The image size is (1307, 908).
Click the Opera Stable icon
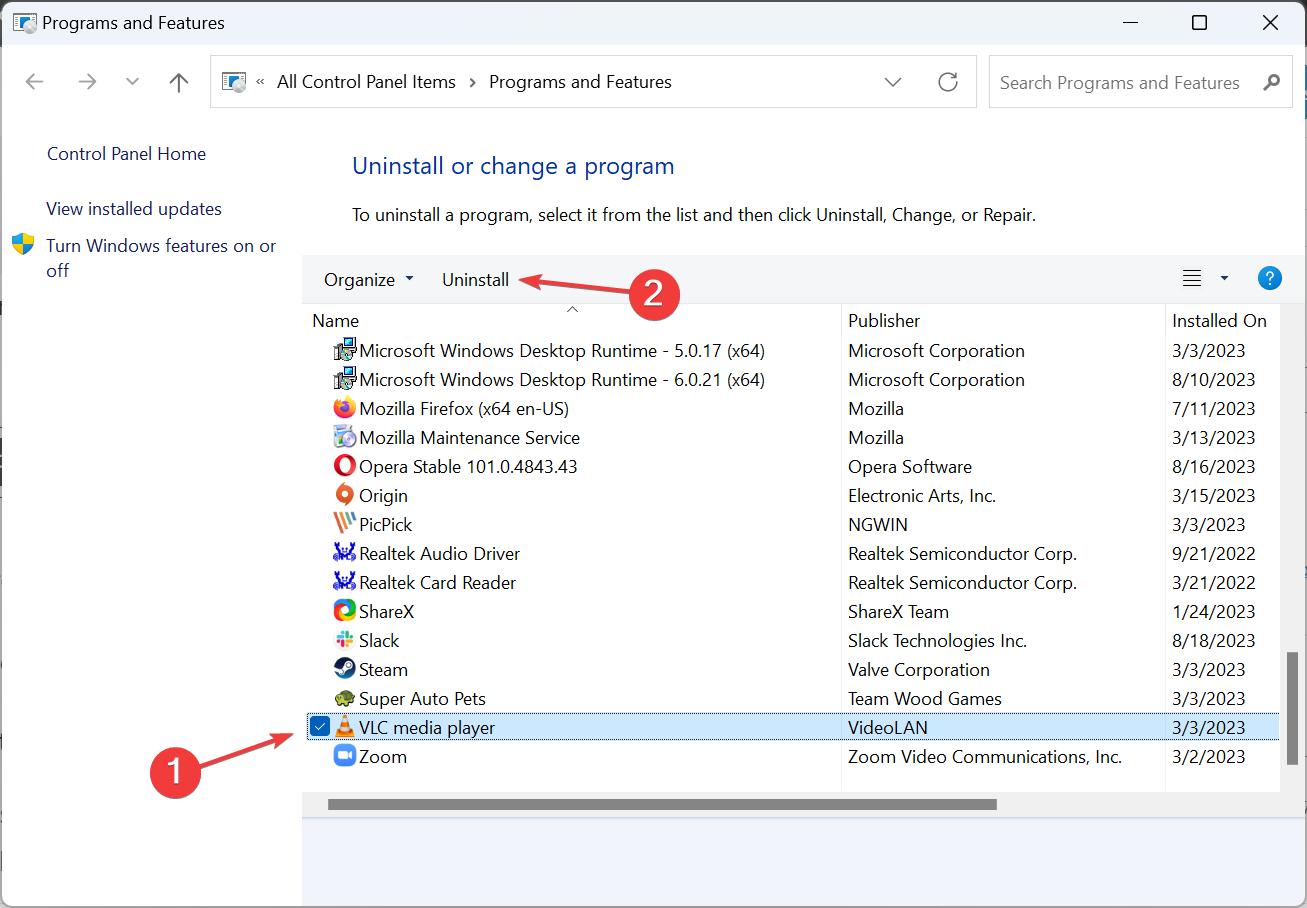pyautogui.click(x=344, y=466)
